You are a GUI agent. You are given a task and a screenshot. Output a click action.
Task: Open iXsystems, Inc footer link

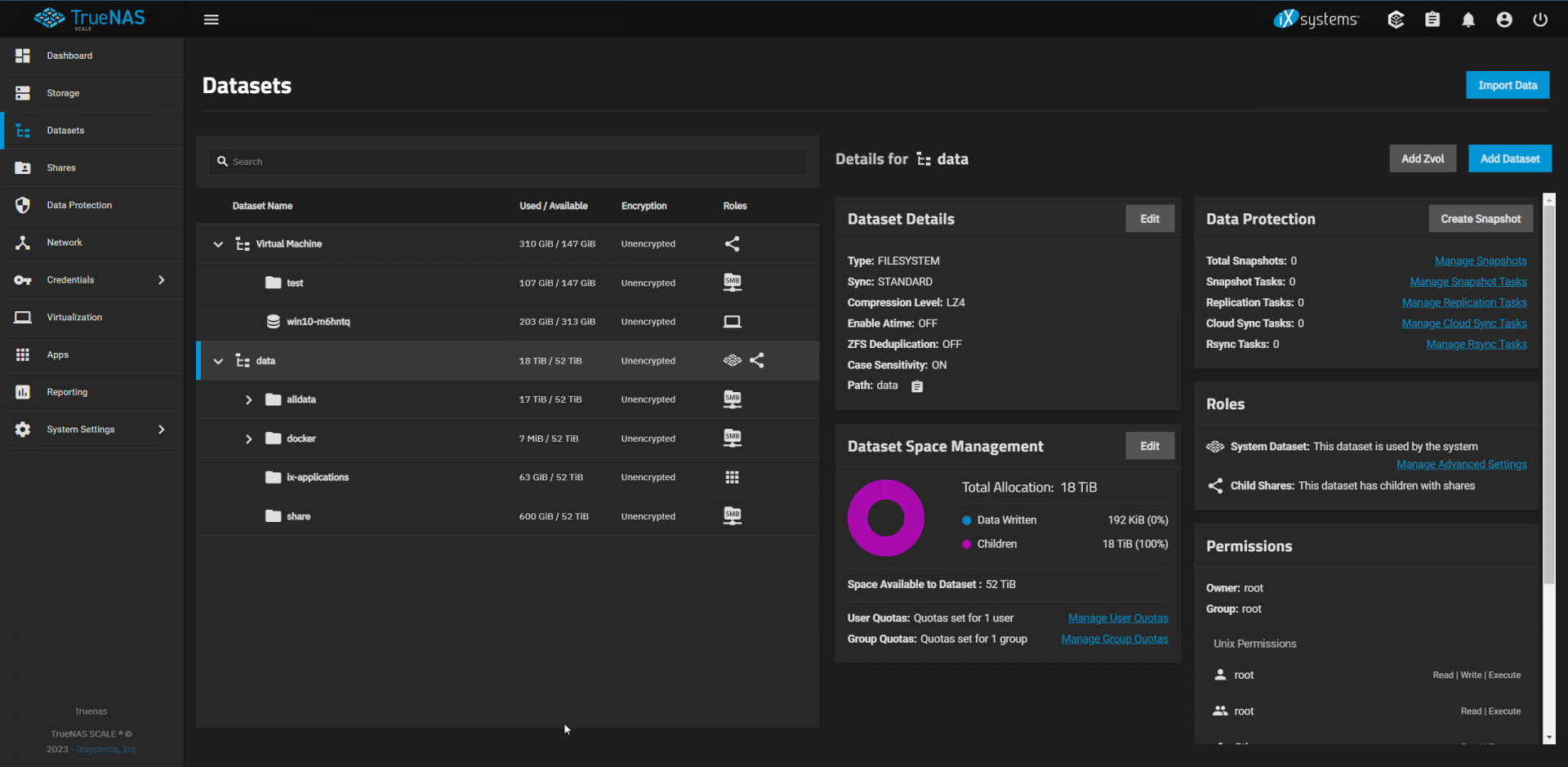pyautogui.click(x=106, y=749)
